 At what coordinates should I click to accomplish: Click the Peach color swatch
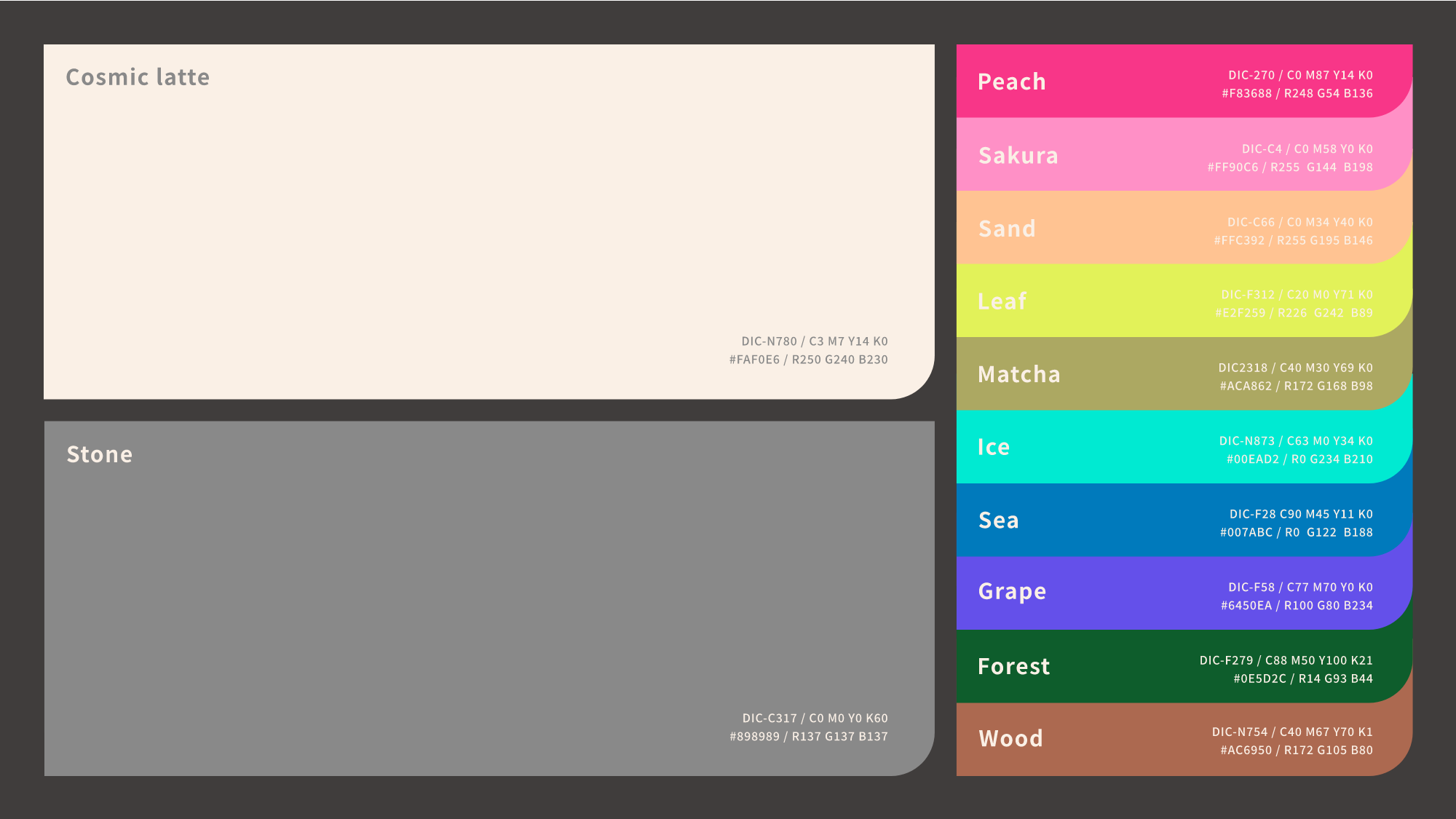[1136, 82]
